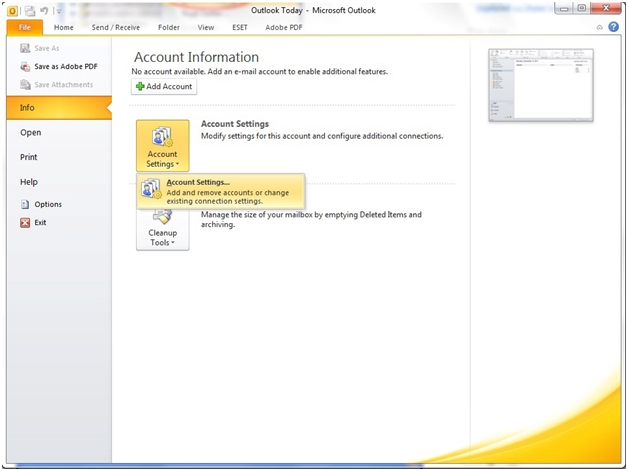Click the Save As icon
The width and height of the screenshot is (628, 471).
[25, 48]
